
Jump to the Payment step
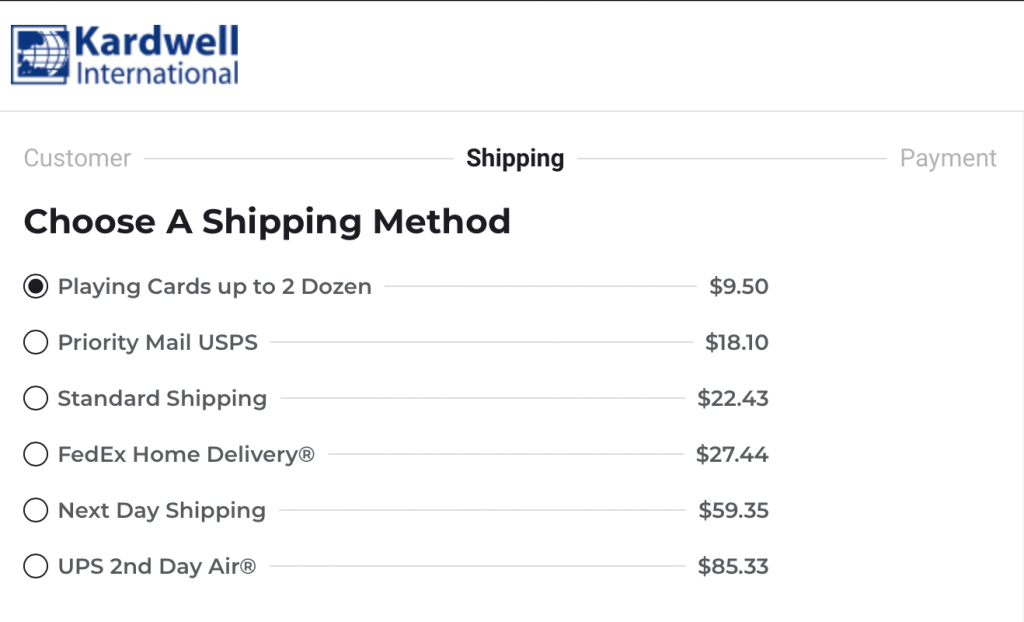pyautogui.click(x=948, y=159)
